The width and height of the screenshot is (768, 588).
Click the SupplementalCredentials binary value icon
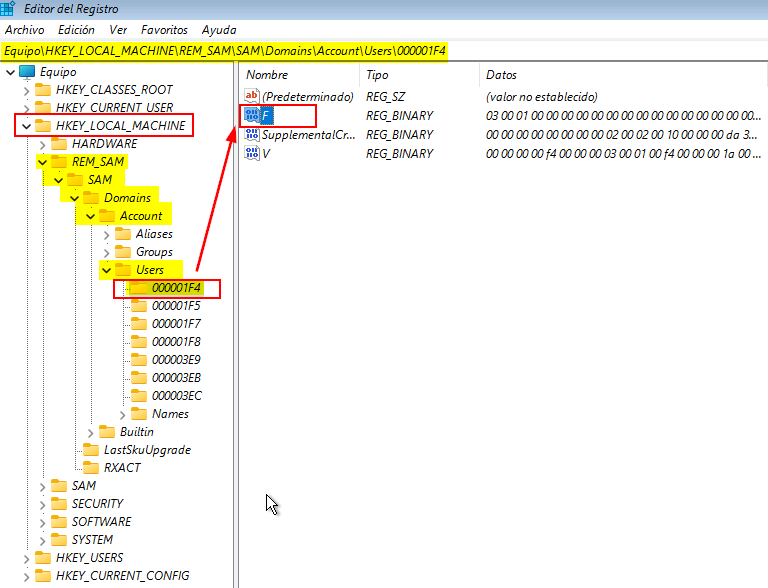[x=252, y=135]
